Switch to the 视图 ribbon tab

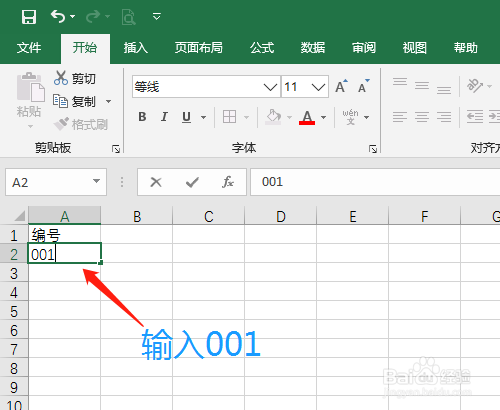click(x=414, y=48)
